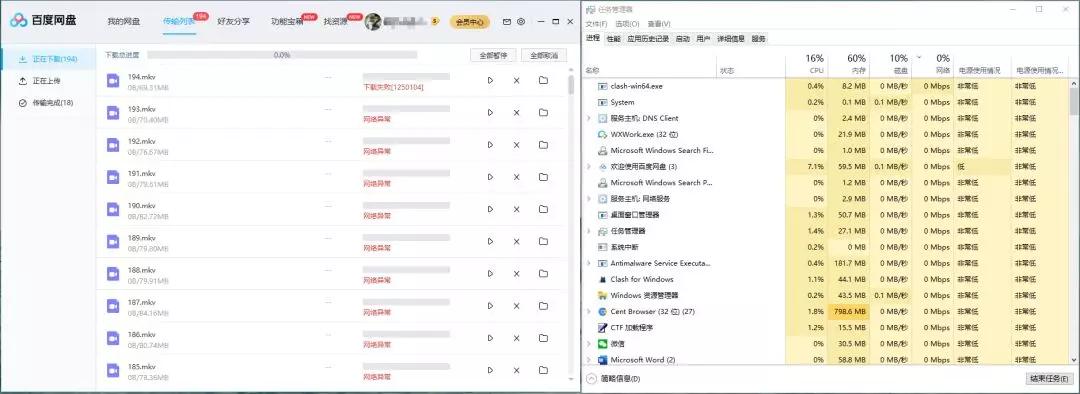Select the WXWork.exe (32 位) process row

(826, 134)
